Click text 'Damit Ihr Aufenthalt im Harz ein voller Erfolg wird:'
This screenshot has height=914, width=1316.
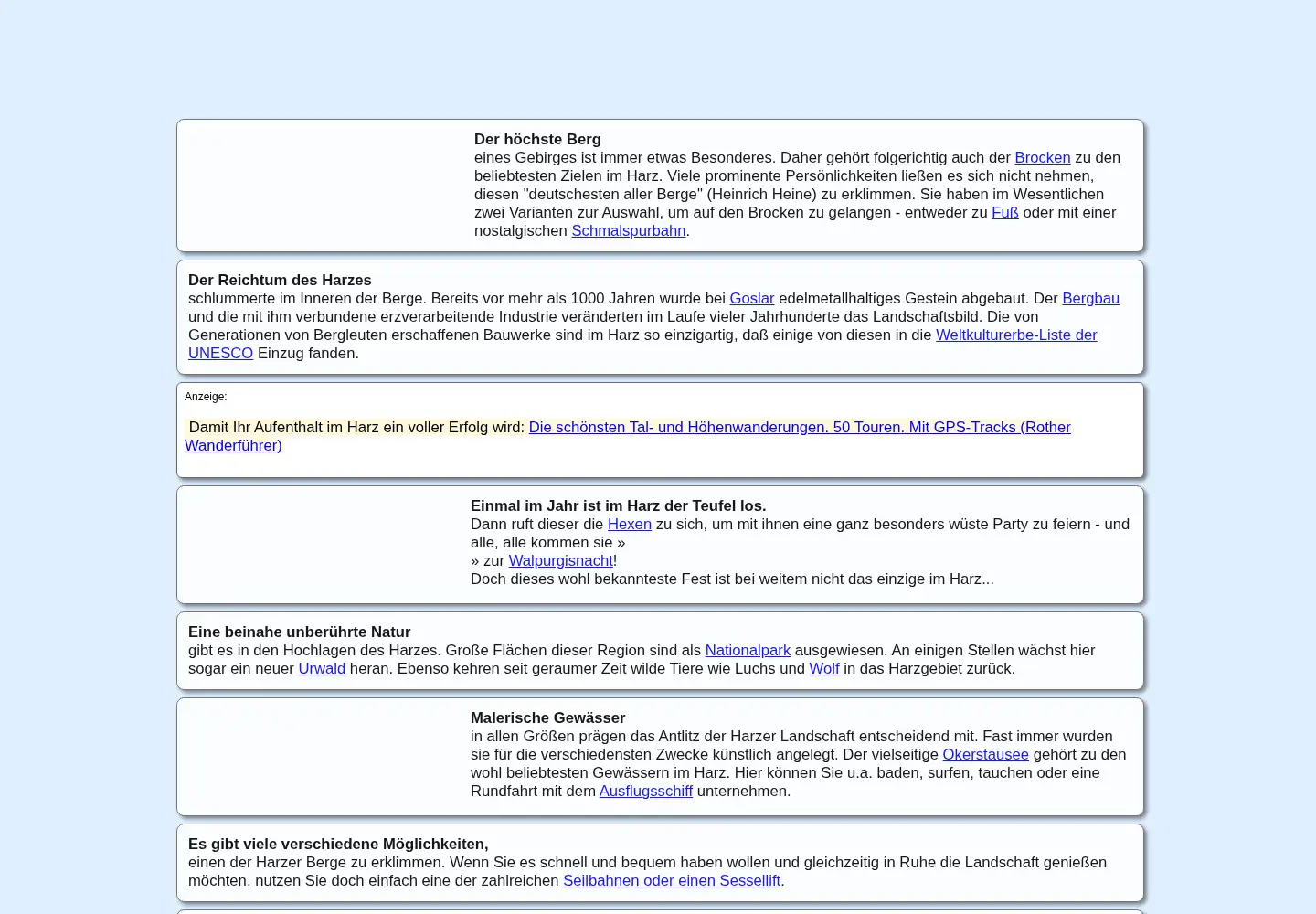coord(356,427)
